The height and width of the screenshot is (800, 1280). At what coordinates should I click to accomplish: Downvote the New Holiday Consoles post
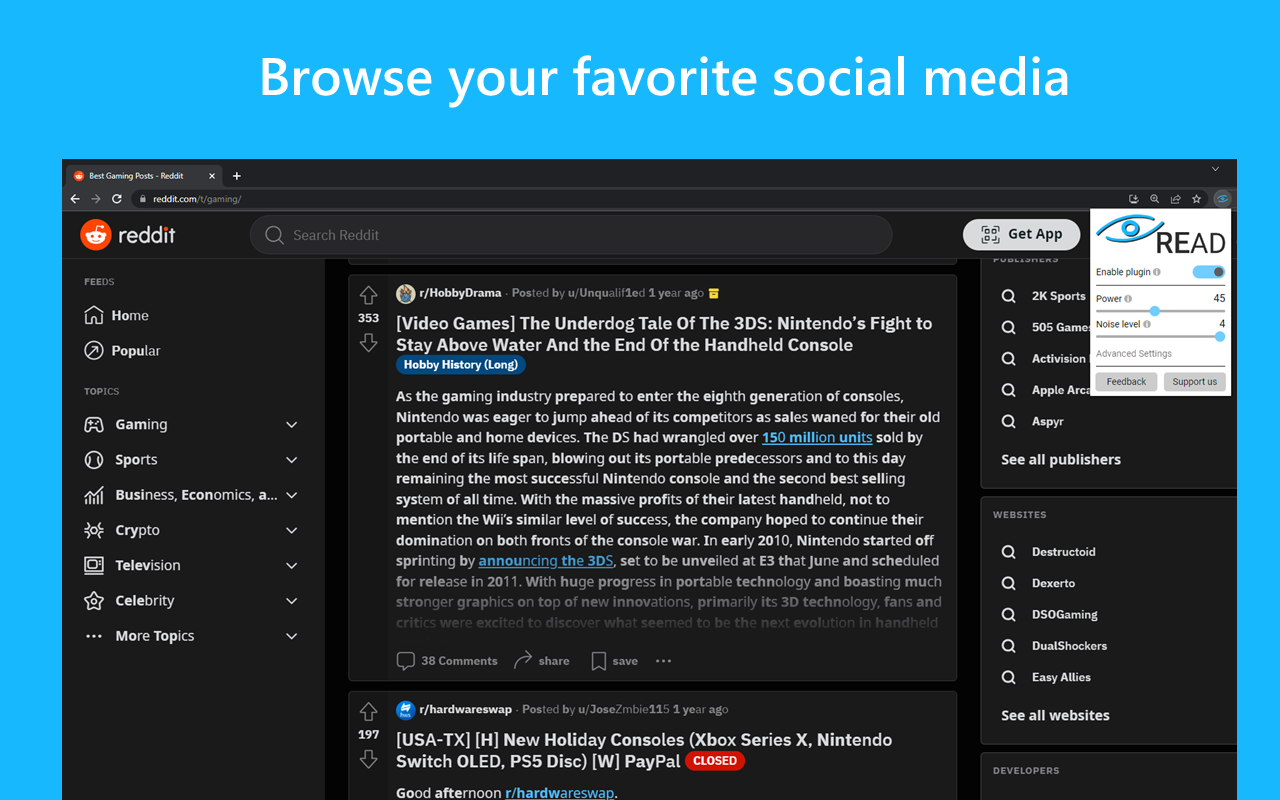(368, 759)
